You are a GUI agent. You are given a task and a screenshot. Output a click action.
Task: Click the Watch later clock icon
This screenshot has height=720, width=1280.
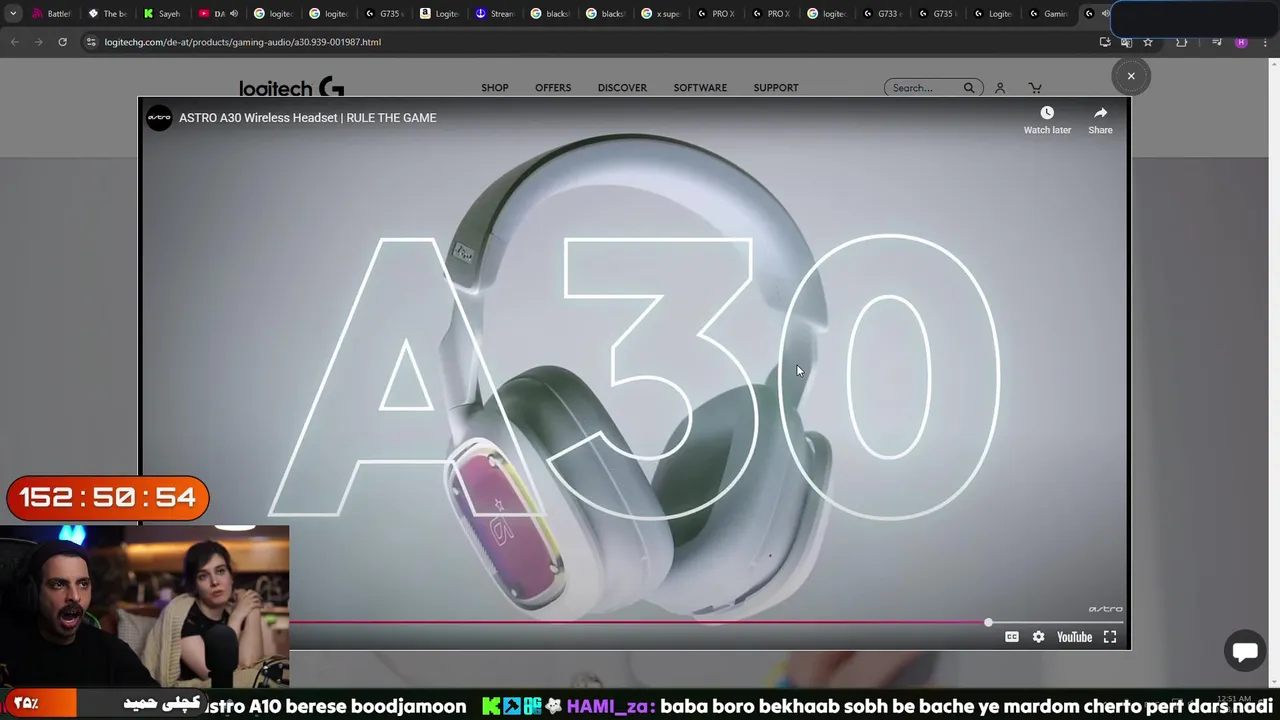[x=1047, y=113]
